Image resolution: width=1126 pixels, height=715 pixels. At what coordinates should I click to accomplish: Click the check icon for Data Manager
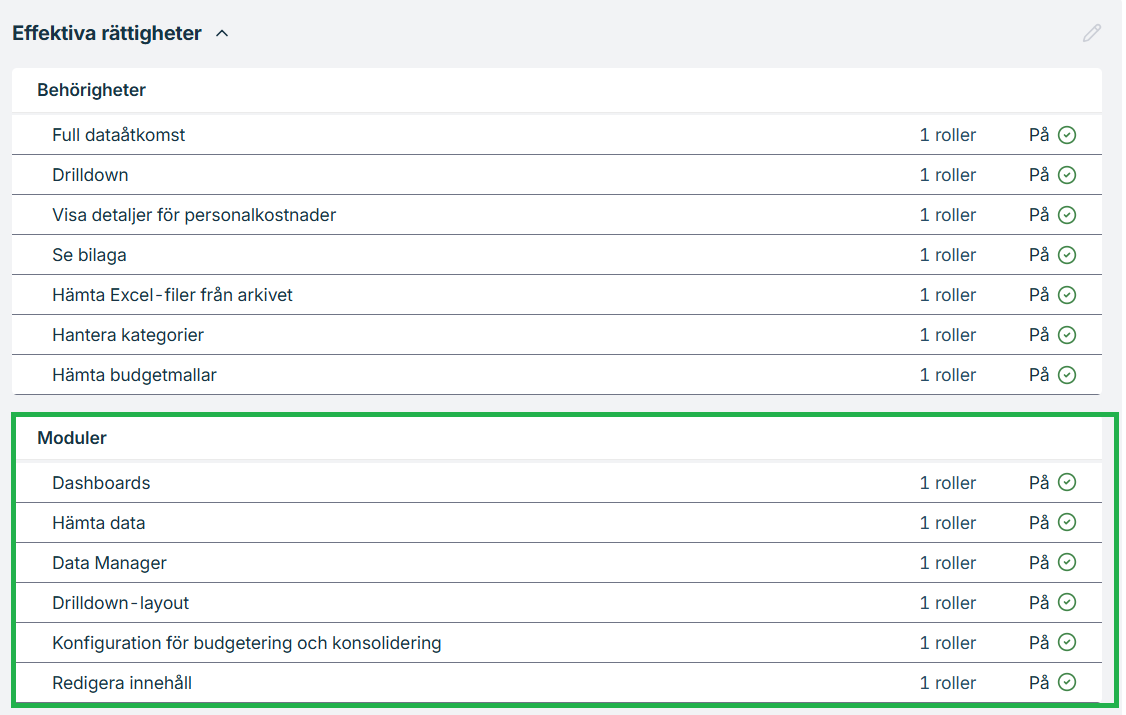click(1067, 563)
